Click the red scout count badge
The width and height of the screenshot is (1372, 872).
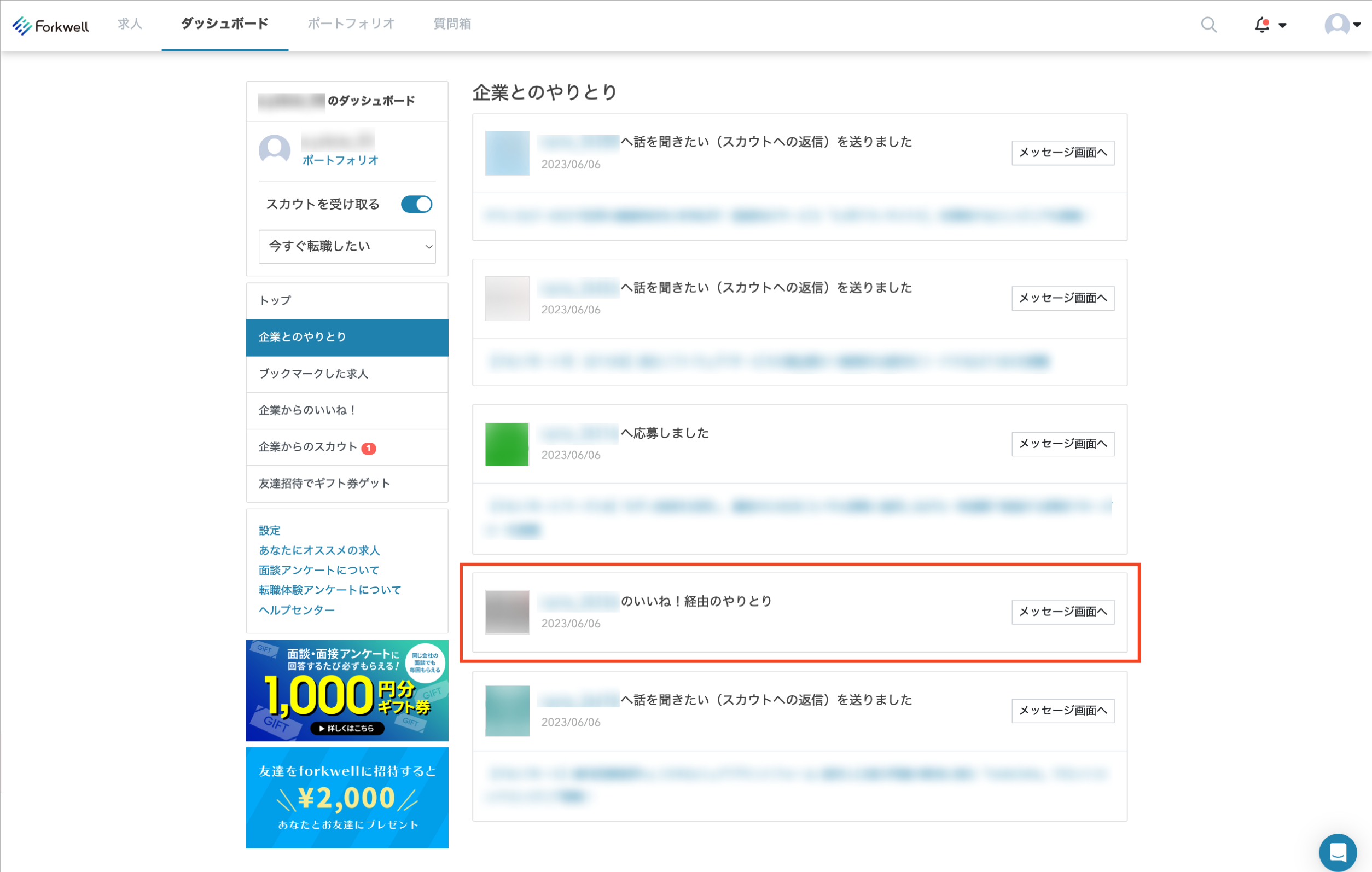[x=369, y=448]
